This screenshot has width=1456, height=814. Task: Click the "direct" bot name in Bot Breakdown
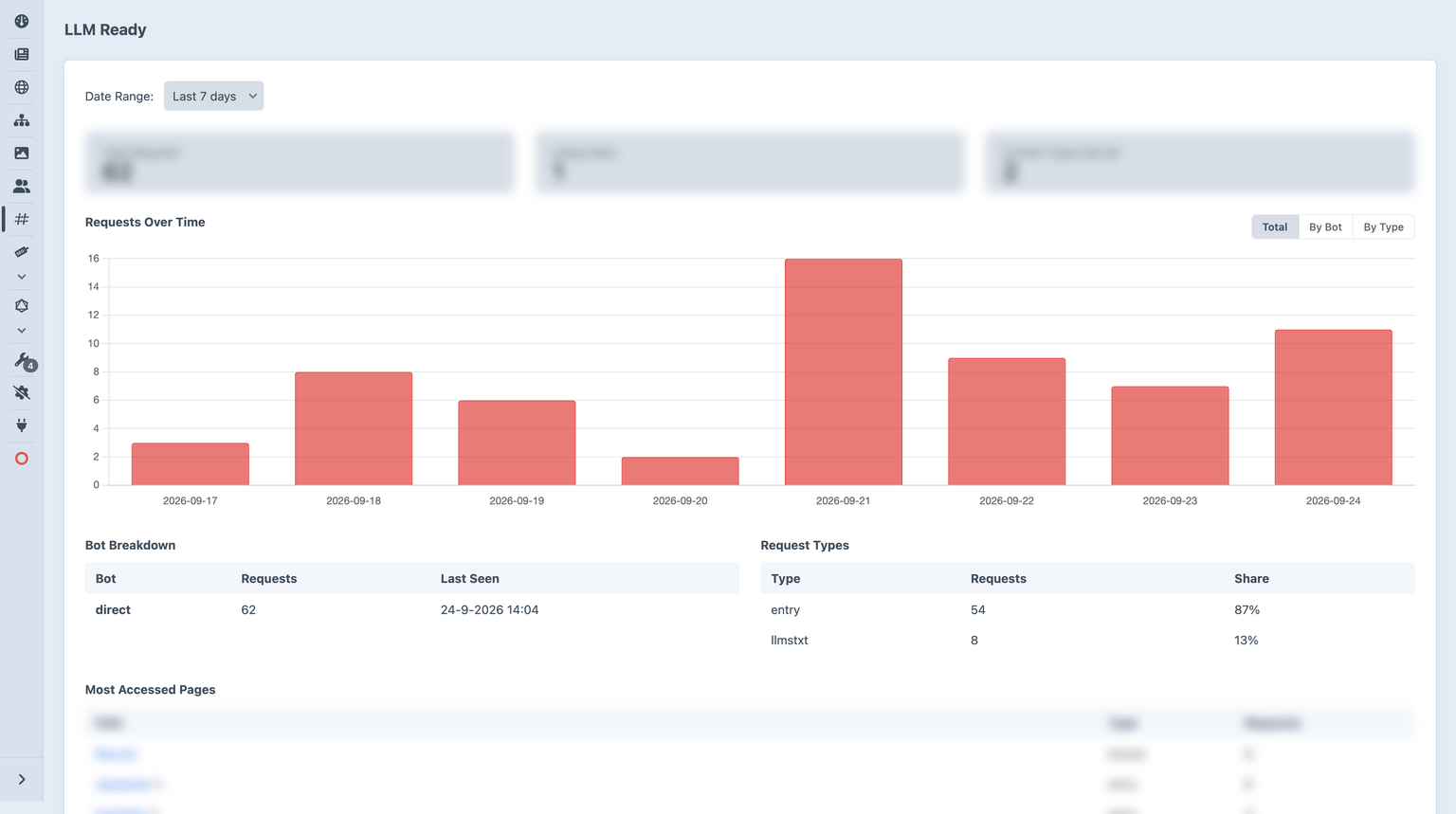pyautogui.click(x=113, y=609)
